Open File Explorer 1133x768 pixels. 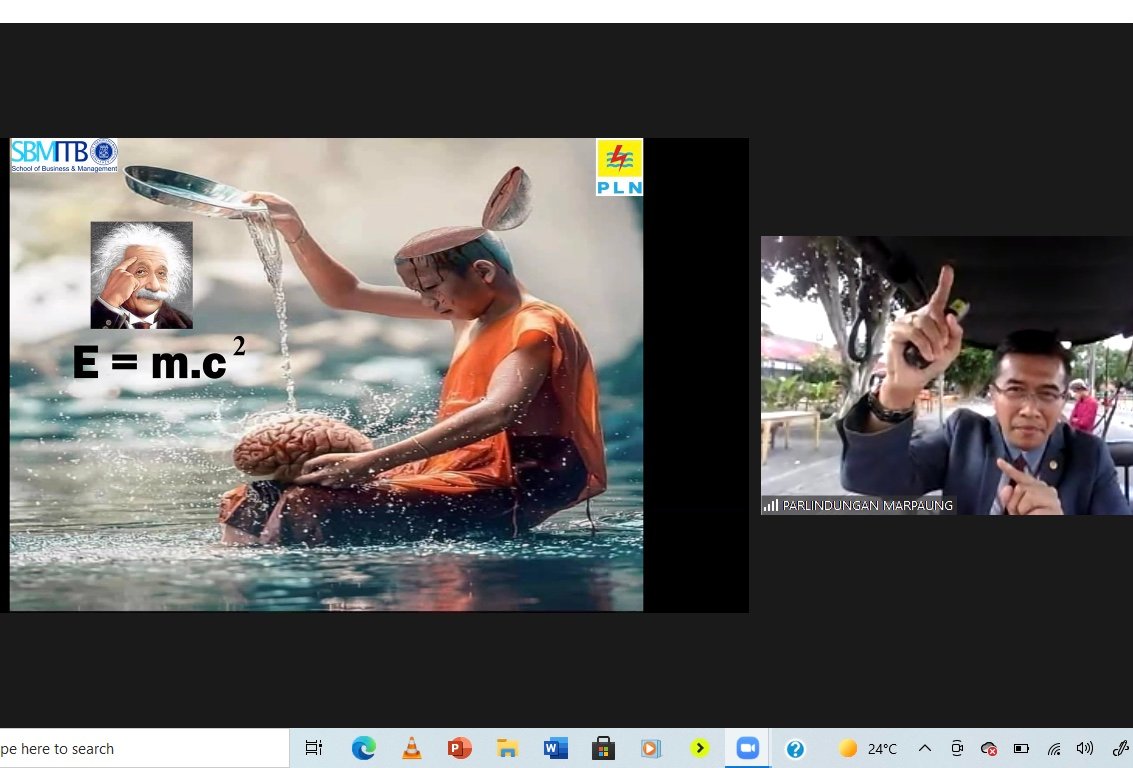507,748
